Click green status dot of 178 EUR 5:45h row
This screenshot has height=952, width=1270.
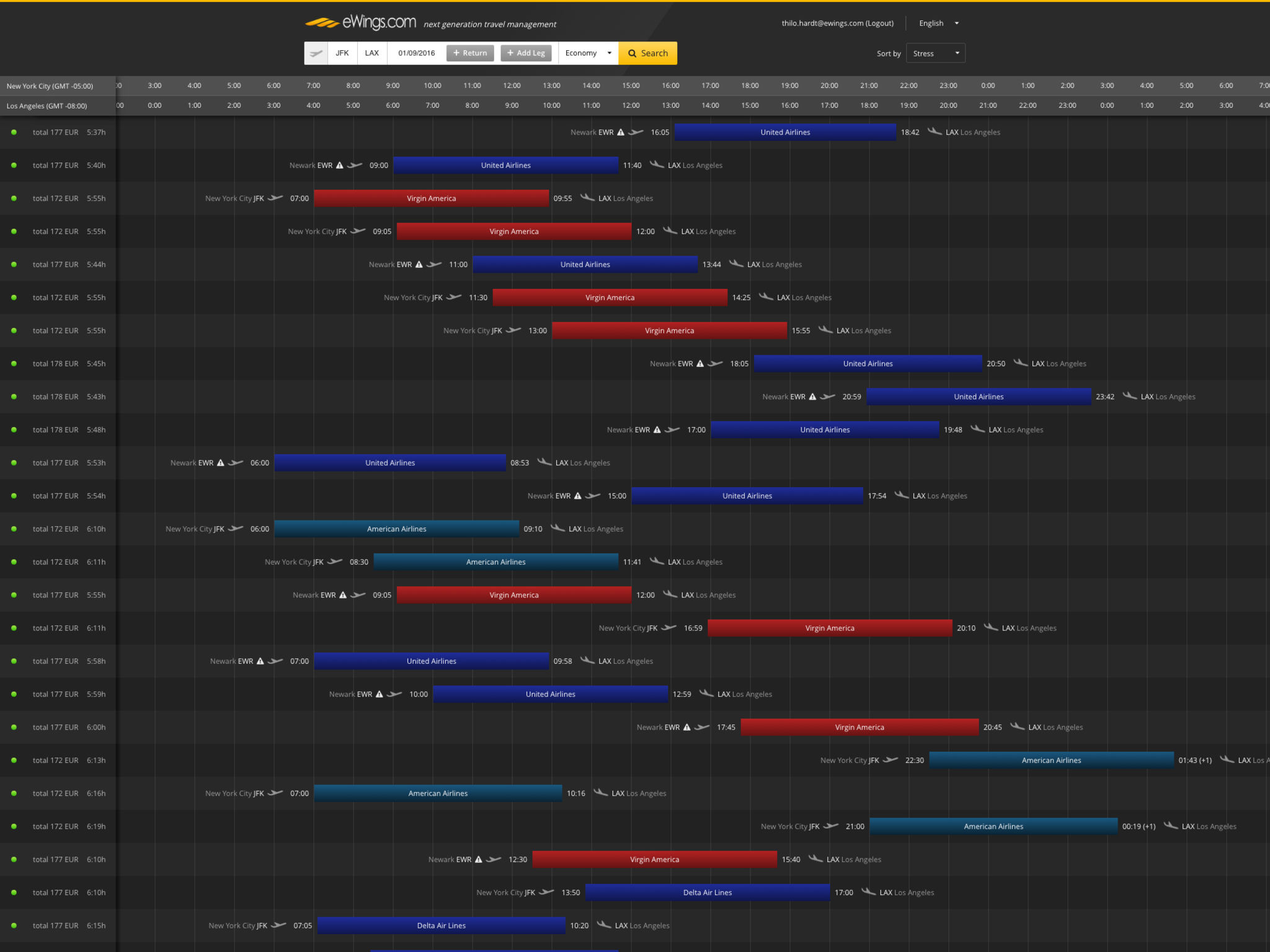pyautogui.click(x=14, y=363)
